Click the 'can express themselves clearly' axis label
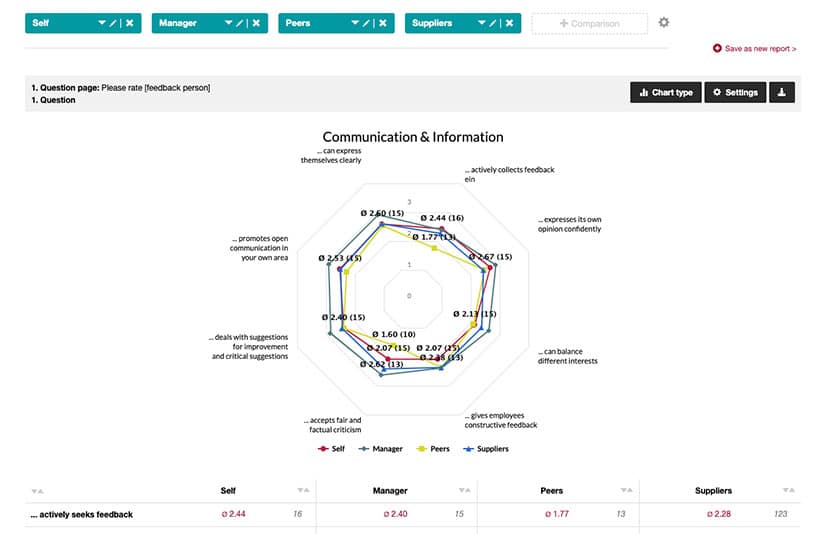 pyautogui.click(x=331, y=156)
